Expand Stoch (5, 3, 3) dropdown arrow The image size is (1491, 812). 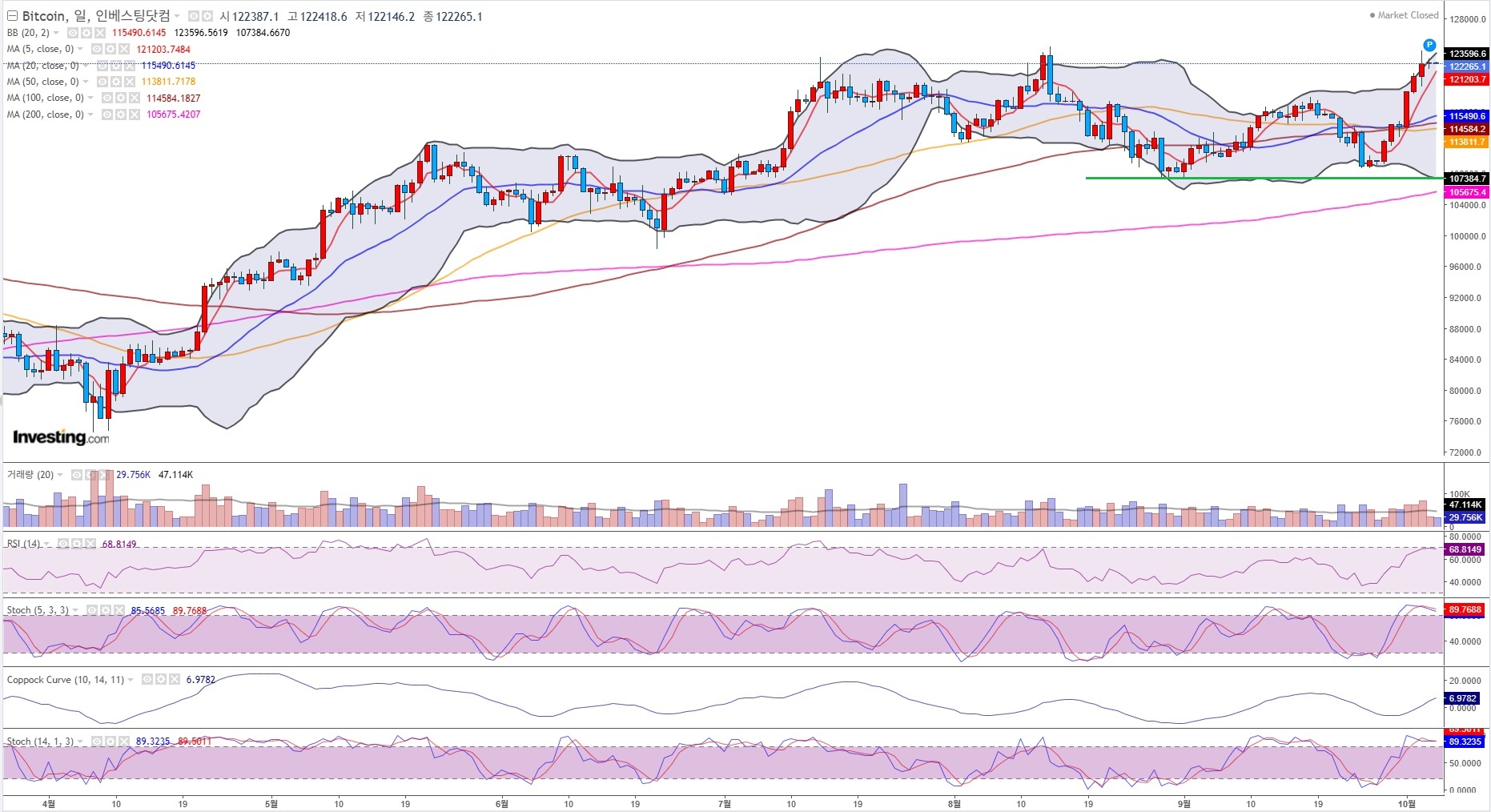coord(75,610)
